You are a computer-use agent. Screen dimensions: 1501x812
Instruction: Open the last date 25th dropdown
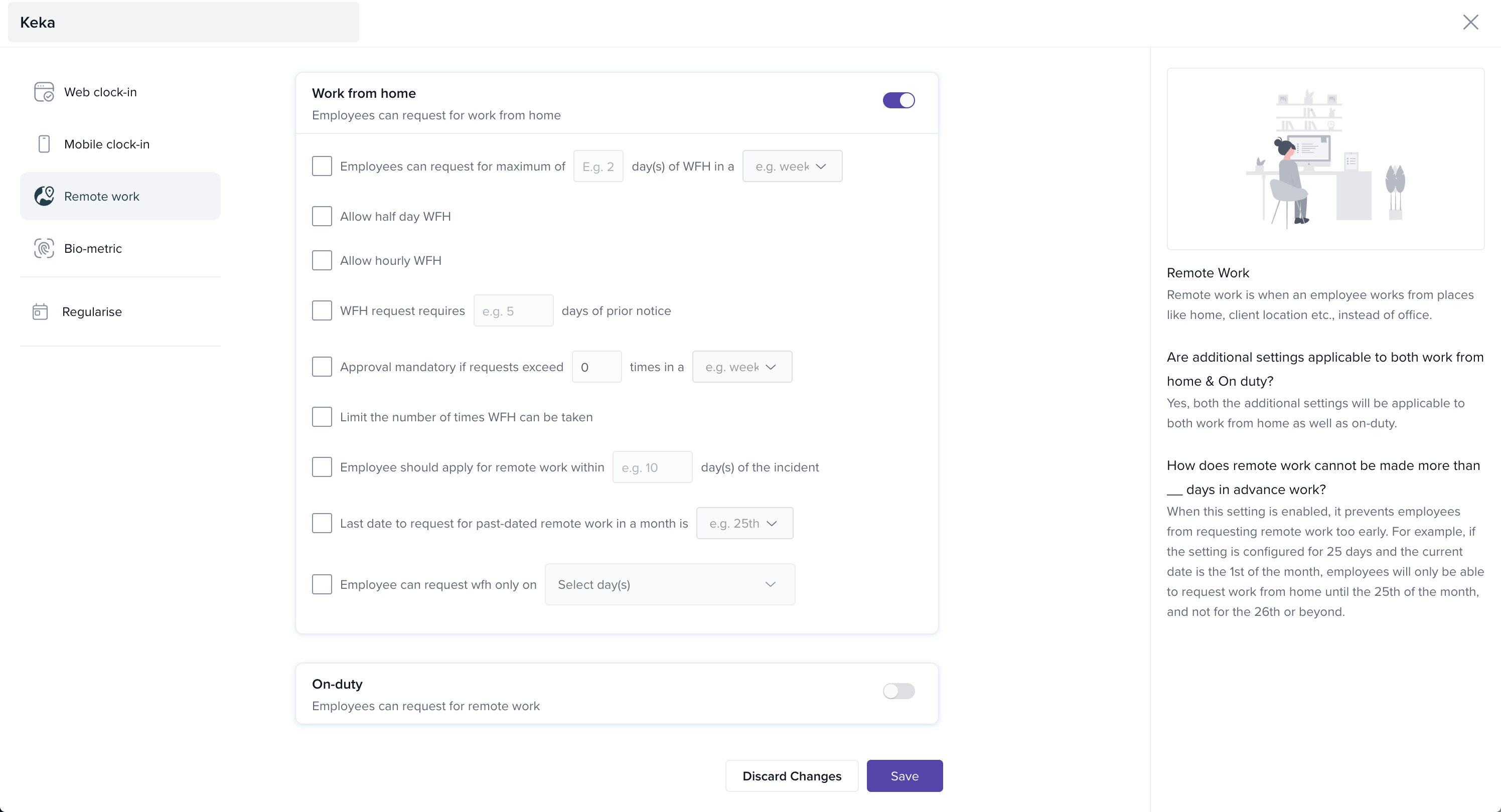pyautogui.click(x=744, y=523)
